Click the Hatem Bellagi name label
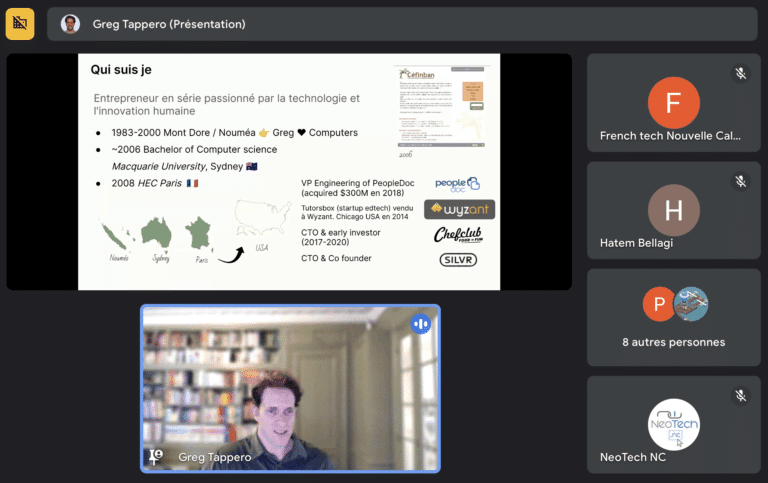 click(636, 243)
